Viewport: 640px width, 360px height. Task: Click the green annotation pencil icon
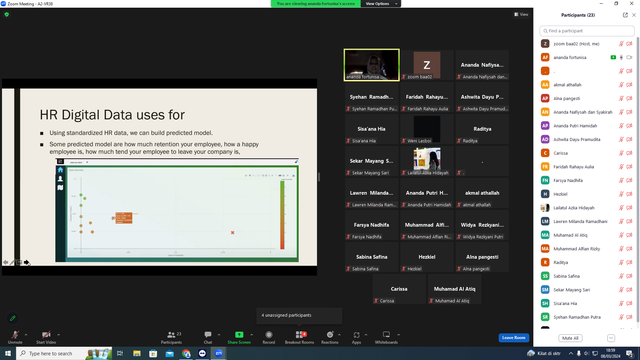click(x=13, y=318)
